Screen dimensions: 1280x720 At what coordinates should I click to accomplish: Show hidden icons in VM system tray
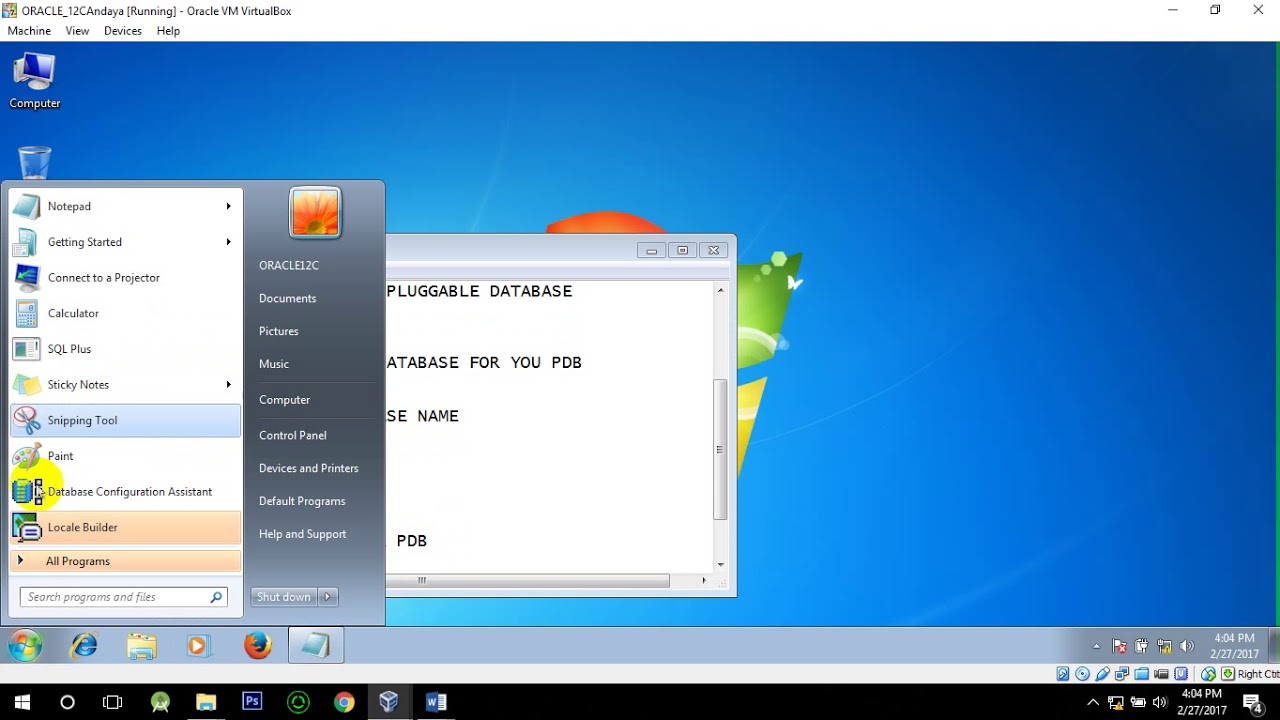click(x=1096, y=647)
